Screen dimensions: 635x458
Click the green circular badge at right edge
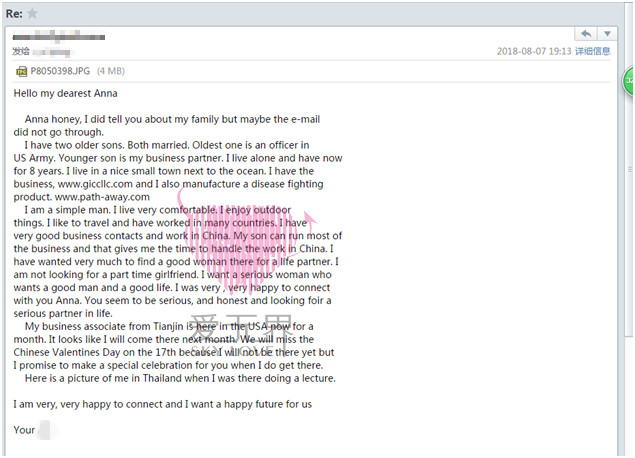pyautogui.click(x=629, y=80)
